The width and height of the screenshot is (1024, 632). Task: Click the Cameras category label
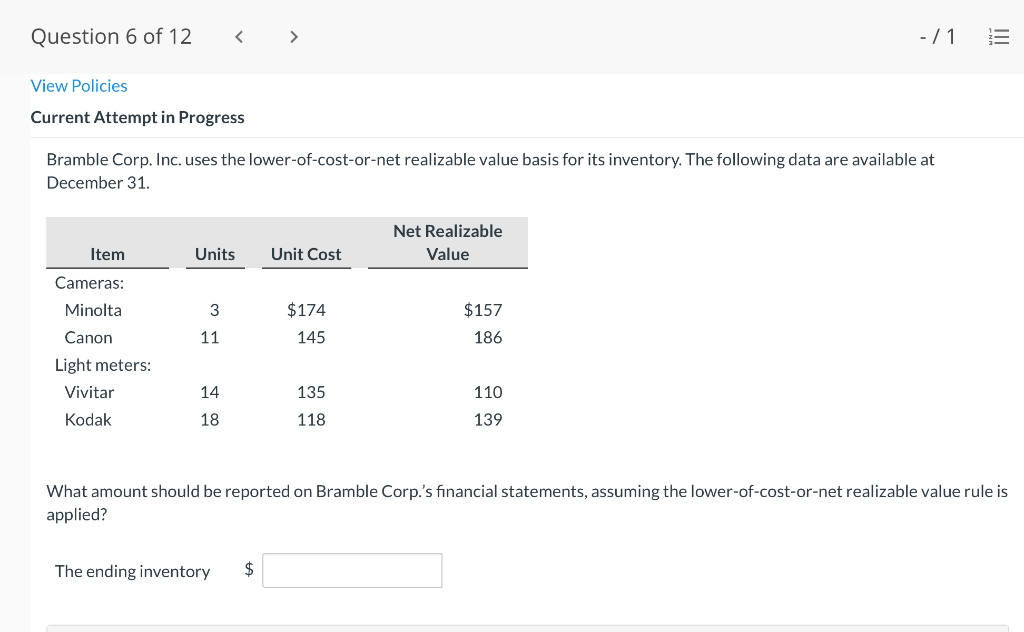(x=89, y=283)
